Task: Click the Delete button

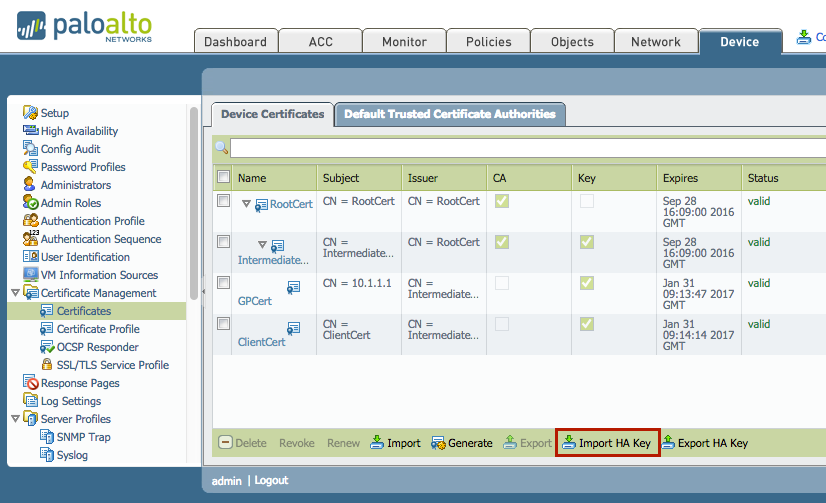Action: click(243, 443)
